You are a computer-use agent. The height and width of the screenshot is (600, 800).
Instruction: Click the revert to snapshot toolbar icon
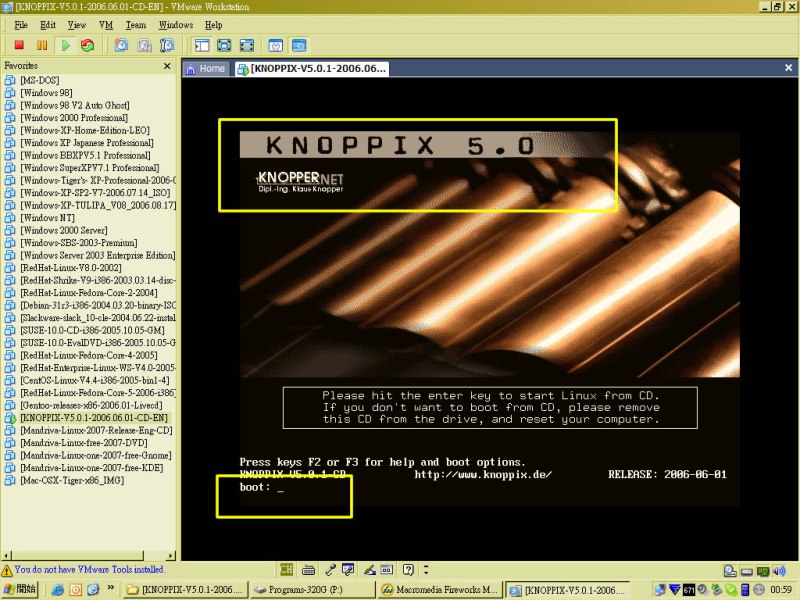point(144,45)
